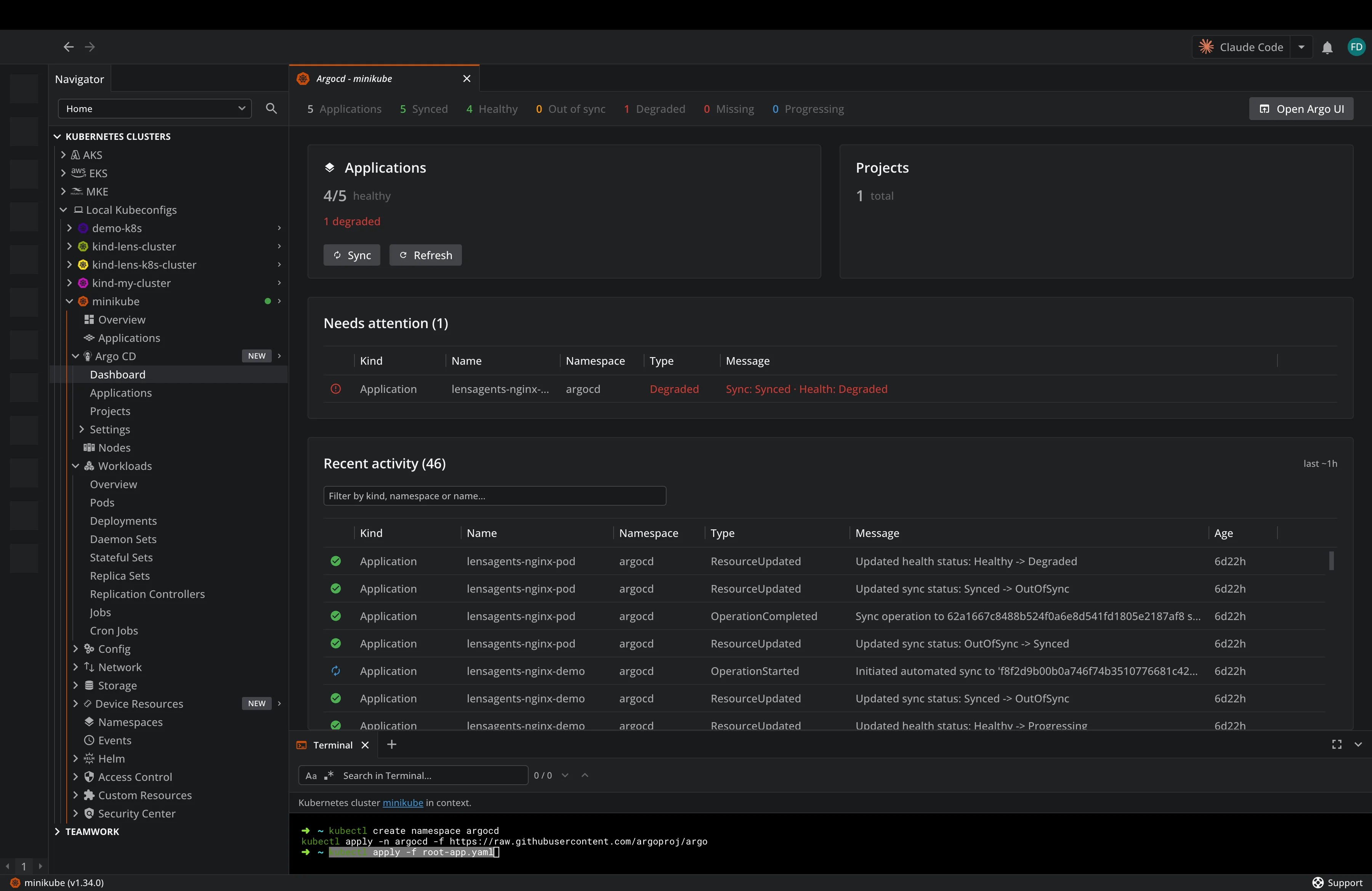Go forward with the right arrow
This screenshot has height=891, width=1372.
tap(90, 46)
